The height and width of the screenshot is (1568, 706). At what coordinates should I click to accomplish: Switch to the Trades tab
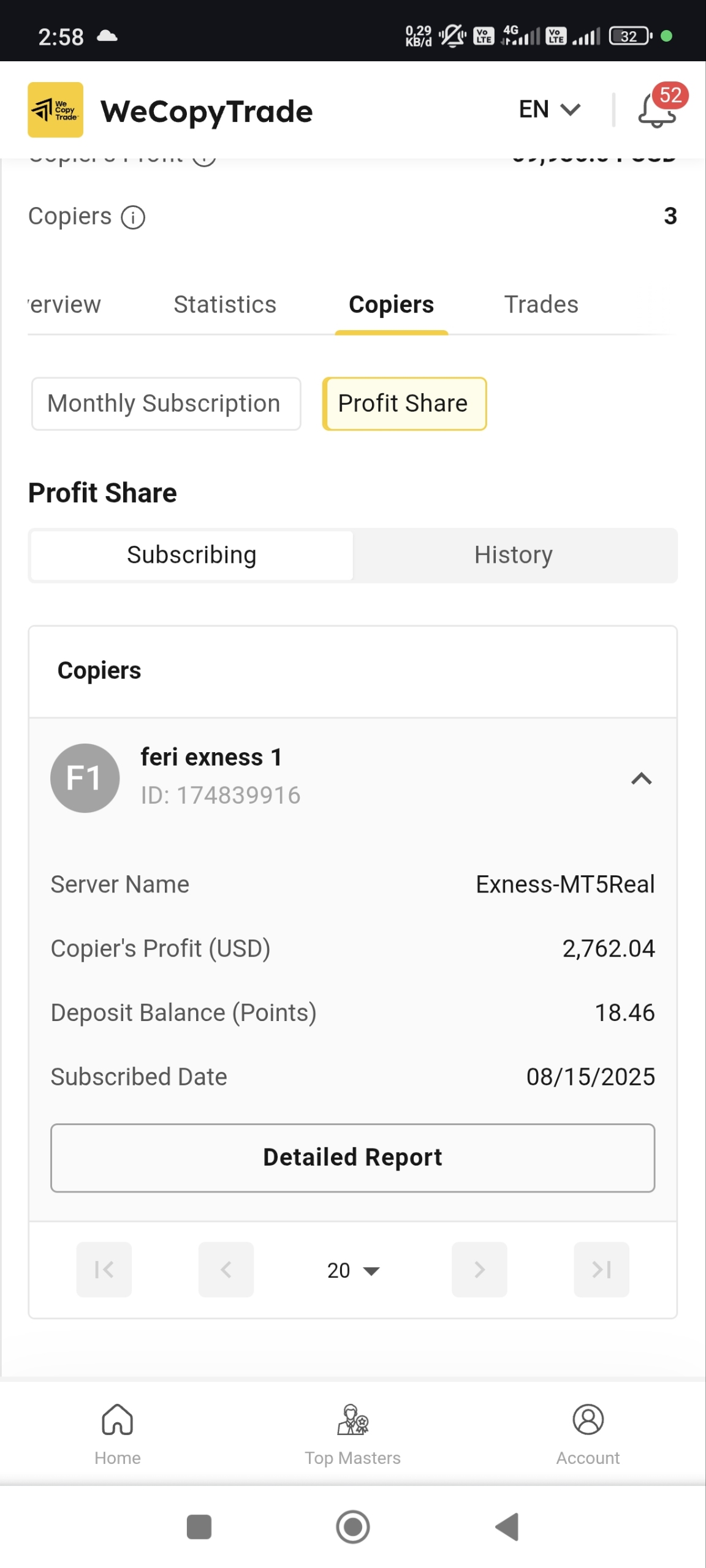click(541, 304)
